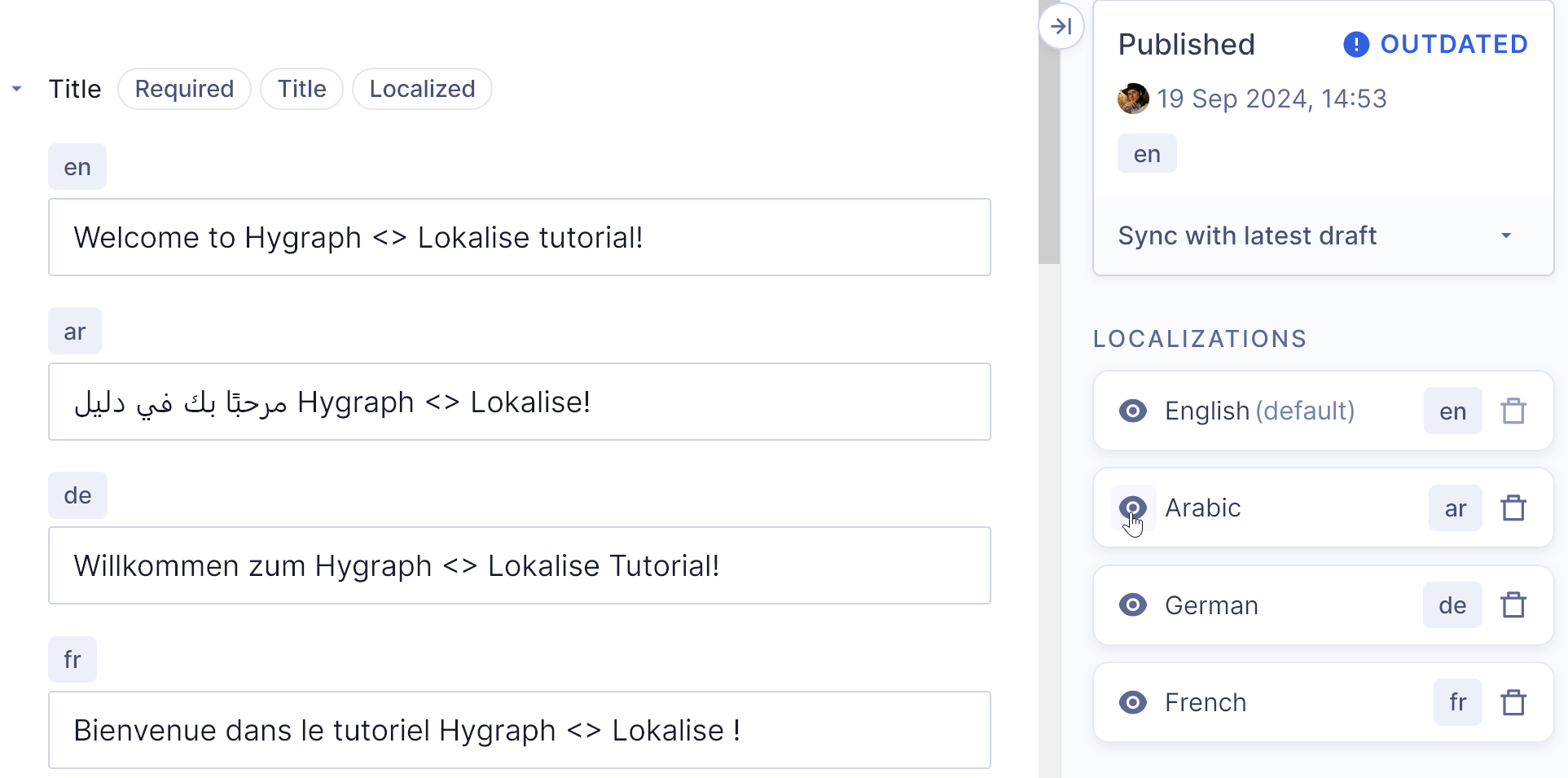Toggle the German localization eye icon

1132,605
